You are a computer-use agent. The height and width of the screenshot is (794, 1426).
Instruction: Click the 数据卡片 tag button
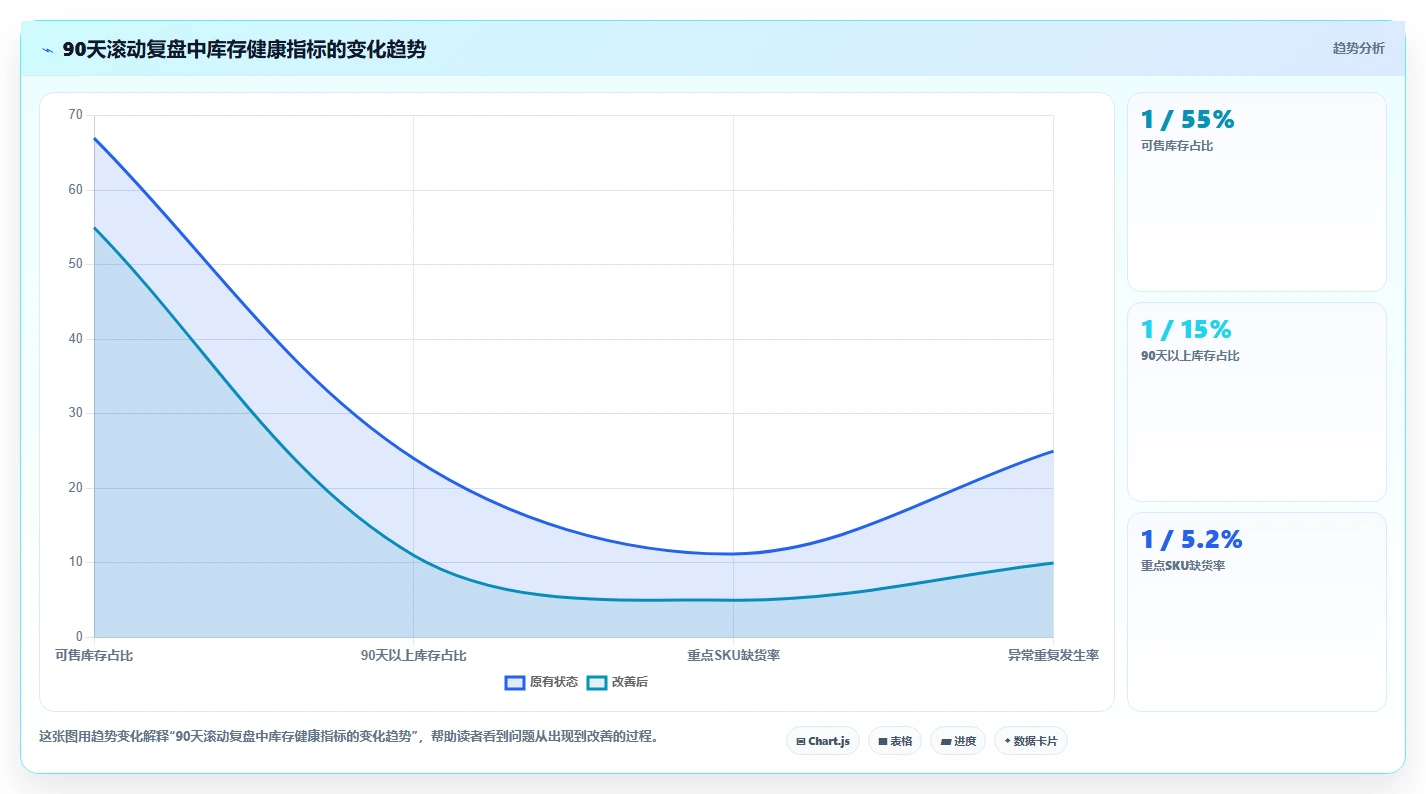[x=1030, y=741]
